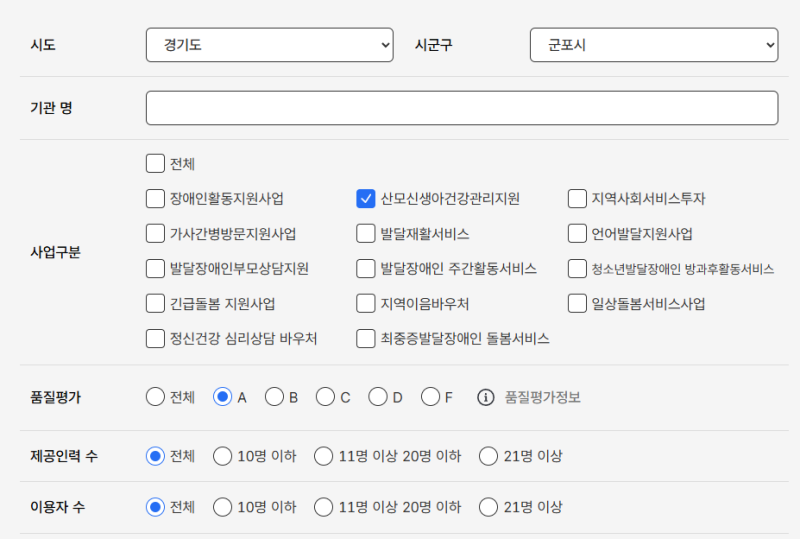This screenshot has height=539, width=800.
Task: Check the 지역사회서비스투자 checkbox
Action: (x=577, y=199)
